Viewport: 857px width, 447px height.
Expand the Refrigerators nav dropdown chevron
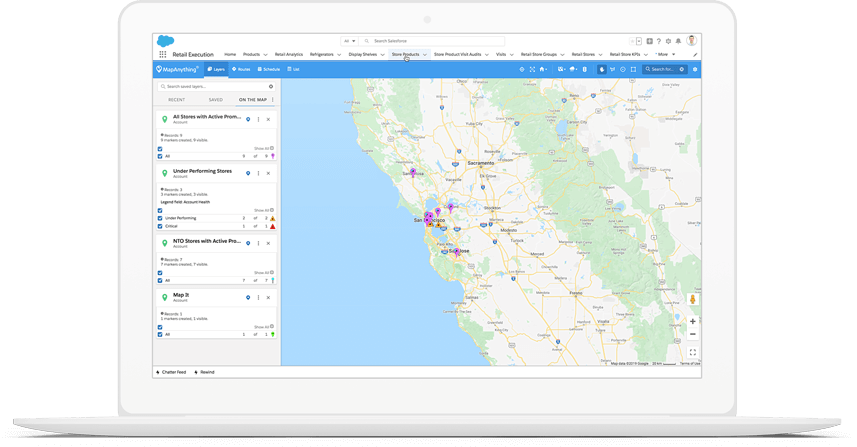(339, 55)
